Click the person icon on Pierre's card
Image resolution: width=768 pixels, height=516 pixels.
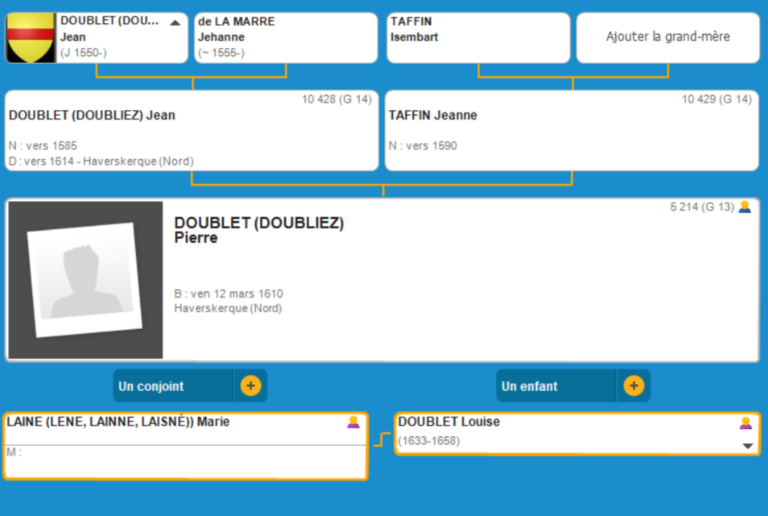pos(744,207)
